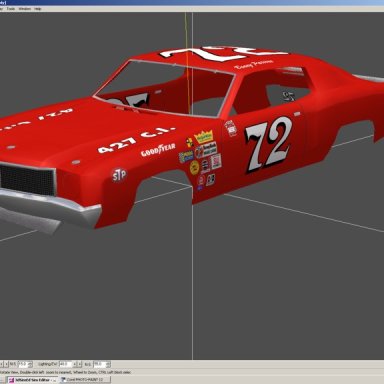The width and height of the screenshot is (384, 384).
Task: Click the Lighting/Dif value field
Action: [x=65, y=364]
